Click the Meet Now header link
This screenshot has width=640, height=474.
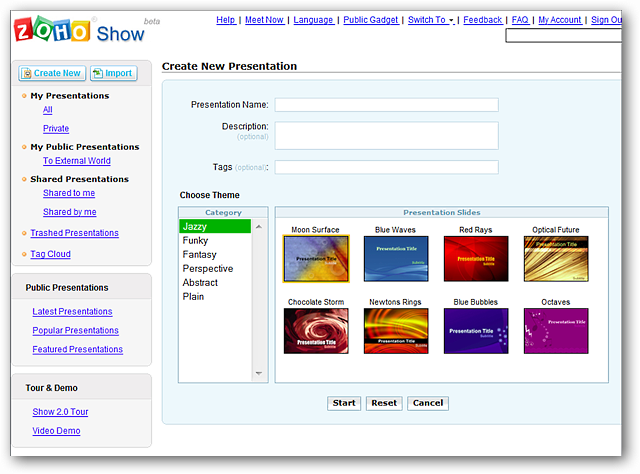pyautogui.click(x=264, y=20)
